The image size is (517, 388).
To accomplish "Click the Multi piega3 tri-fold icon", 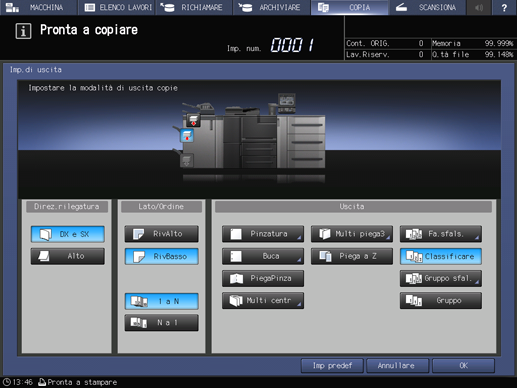I will click(x=325, y=234).
